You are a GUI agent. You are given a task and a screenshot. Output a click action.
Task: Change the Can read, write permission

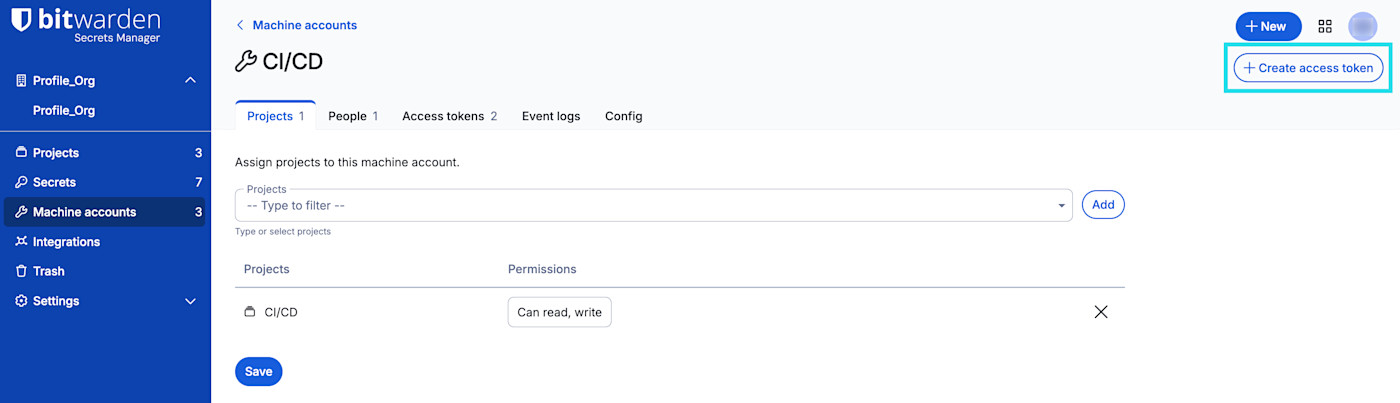559,312
